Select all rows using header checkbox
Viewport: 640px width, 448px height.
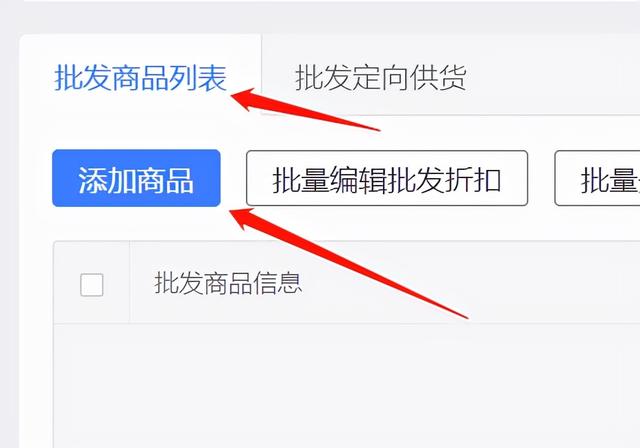[x=92, y=284]
